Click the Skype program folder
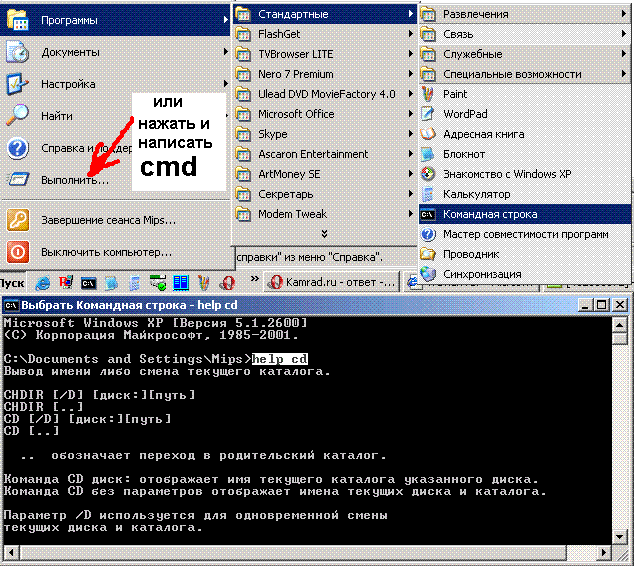 pos(273,134)
